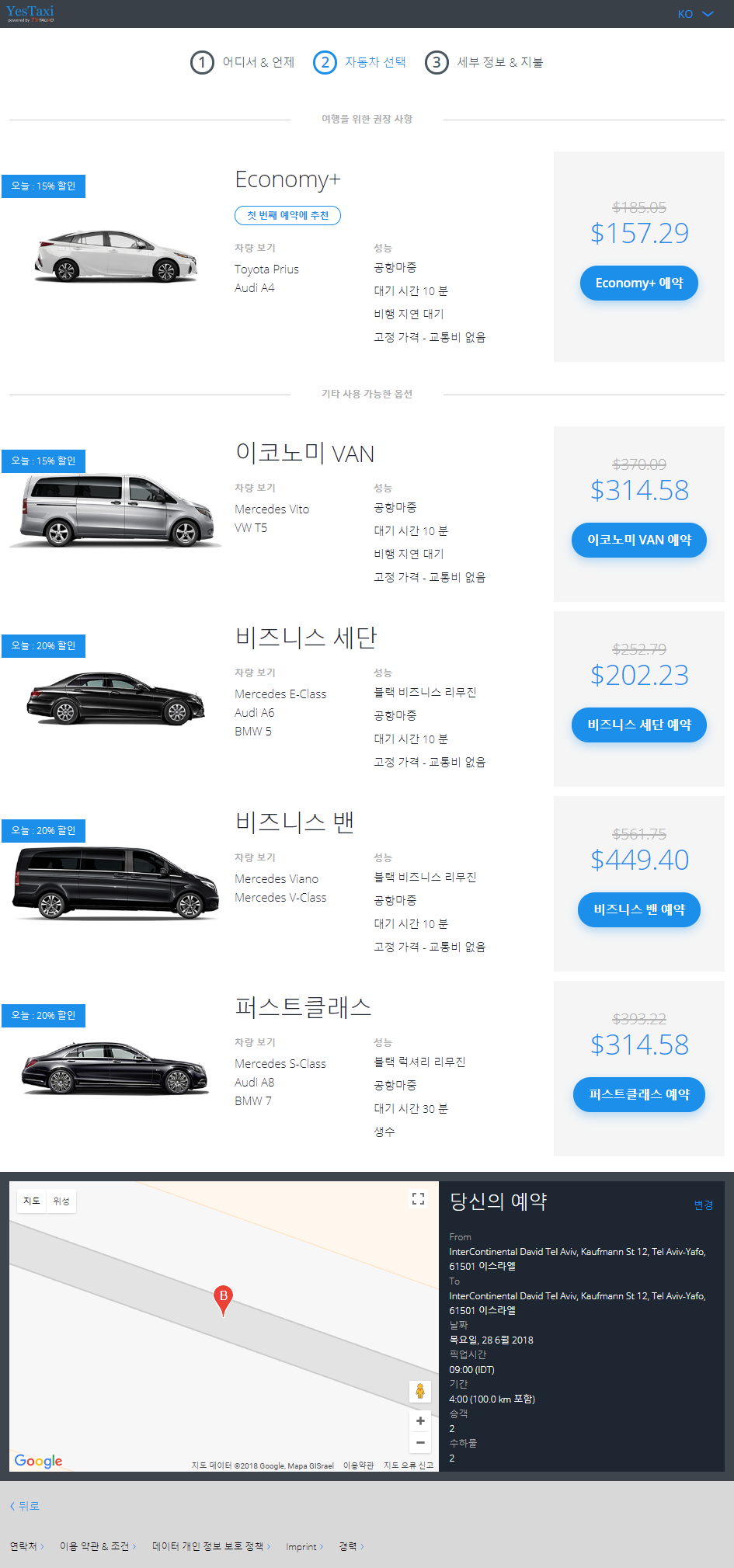Go back with the 뒤로 link

(x=25, y=1506)
